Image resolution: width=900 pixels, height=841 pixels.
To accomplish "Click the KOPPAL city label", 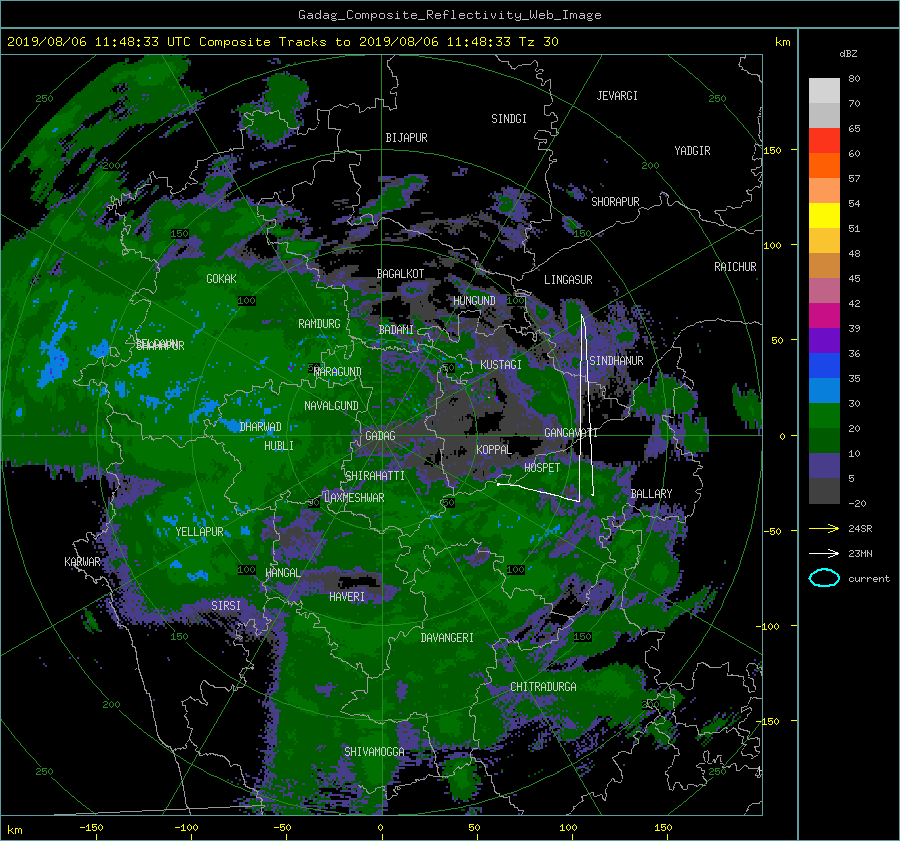I will (x=494, y=450).
